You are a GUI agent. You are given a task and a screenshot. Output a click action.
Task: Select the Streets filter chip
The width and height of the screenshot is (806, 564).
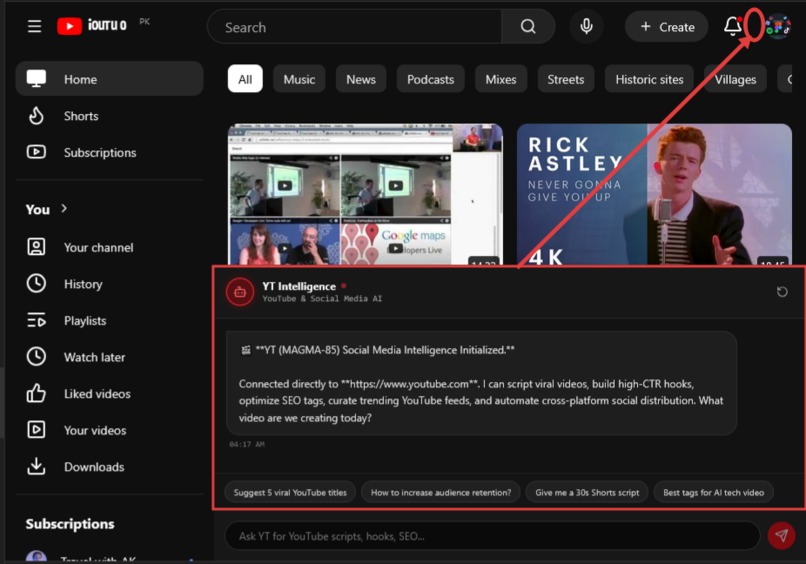pyautogui.click(x=565, y=79)
